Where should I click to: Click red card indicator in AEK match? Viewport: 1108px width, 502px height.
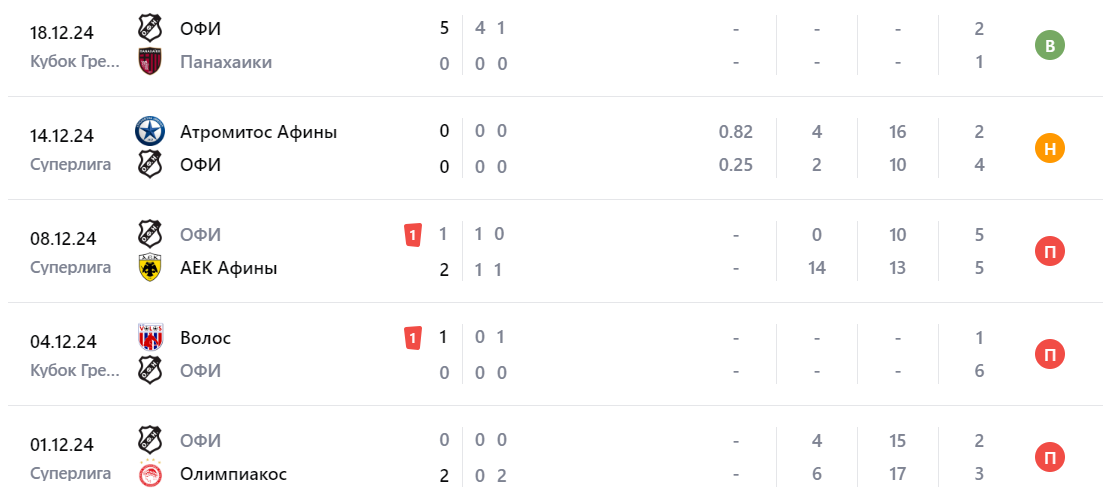coord(412,235)
